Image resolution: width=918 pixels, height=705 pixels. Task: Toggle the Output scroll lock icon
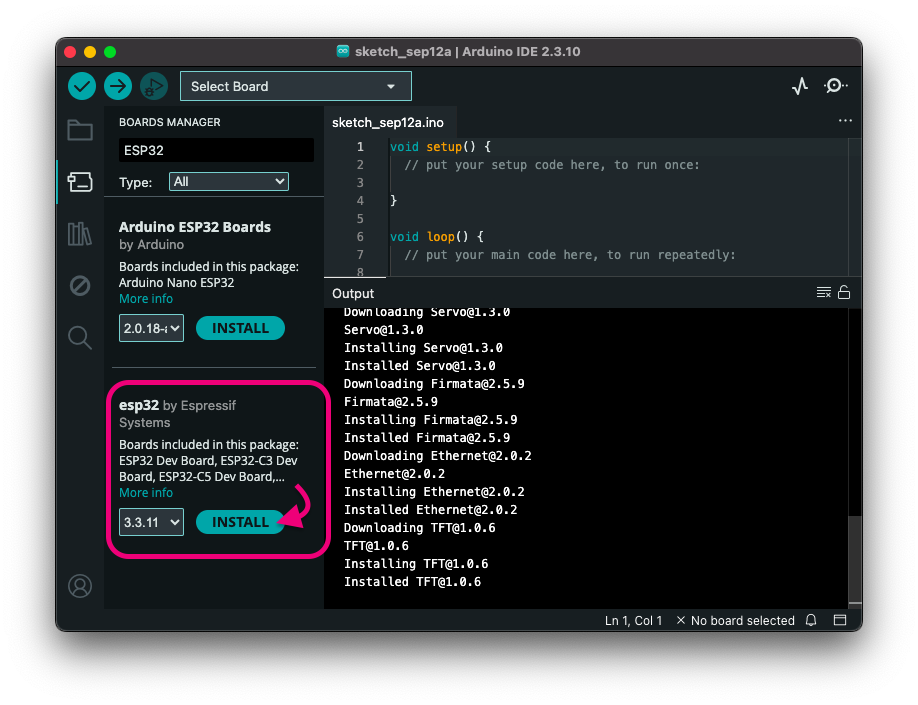point(844,292)
